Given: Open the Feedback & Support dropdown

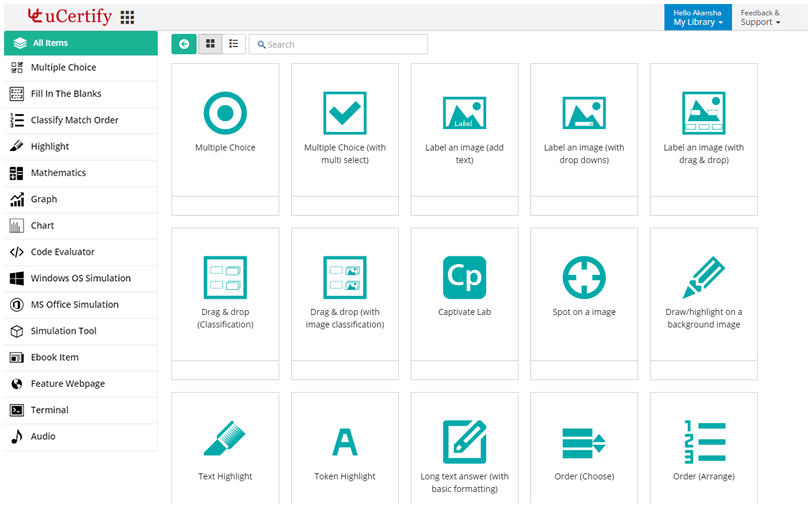Looking at the screenshot, I should (760, 18).
